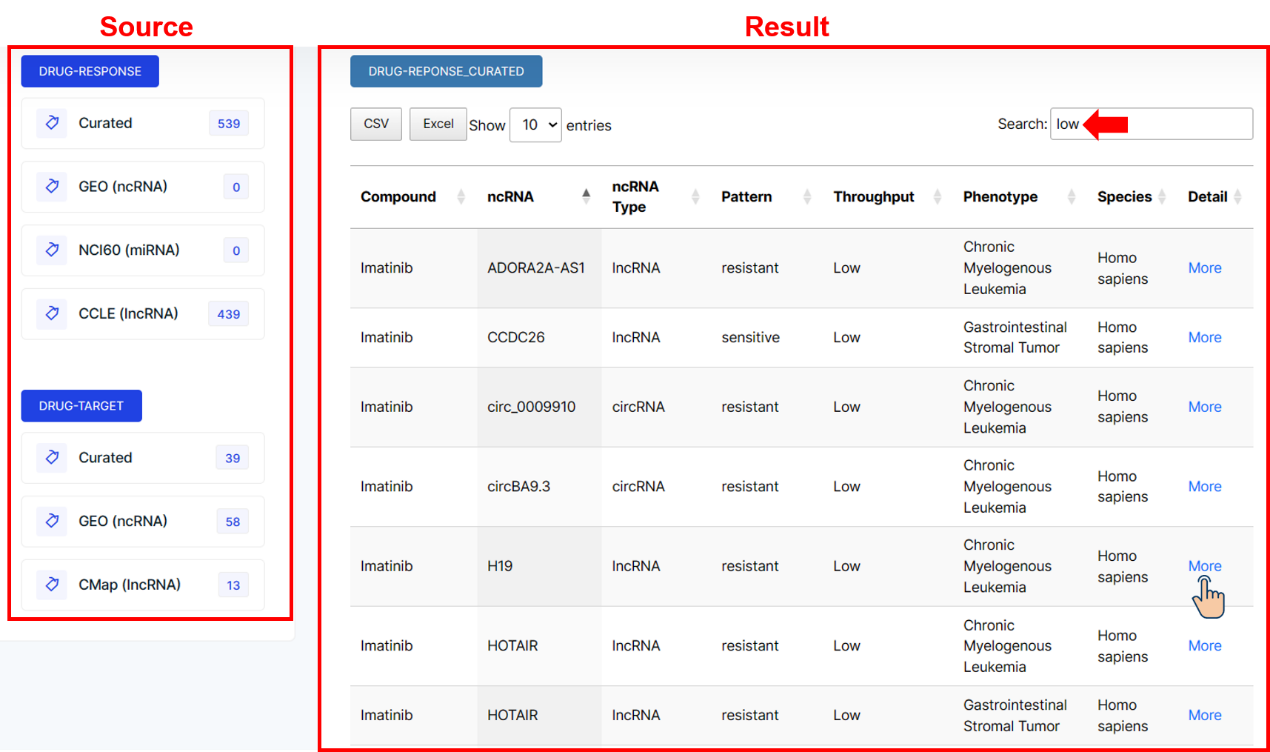
Task: Open More details for ADORA2A-AS1 row
Action: [1204, 268]
